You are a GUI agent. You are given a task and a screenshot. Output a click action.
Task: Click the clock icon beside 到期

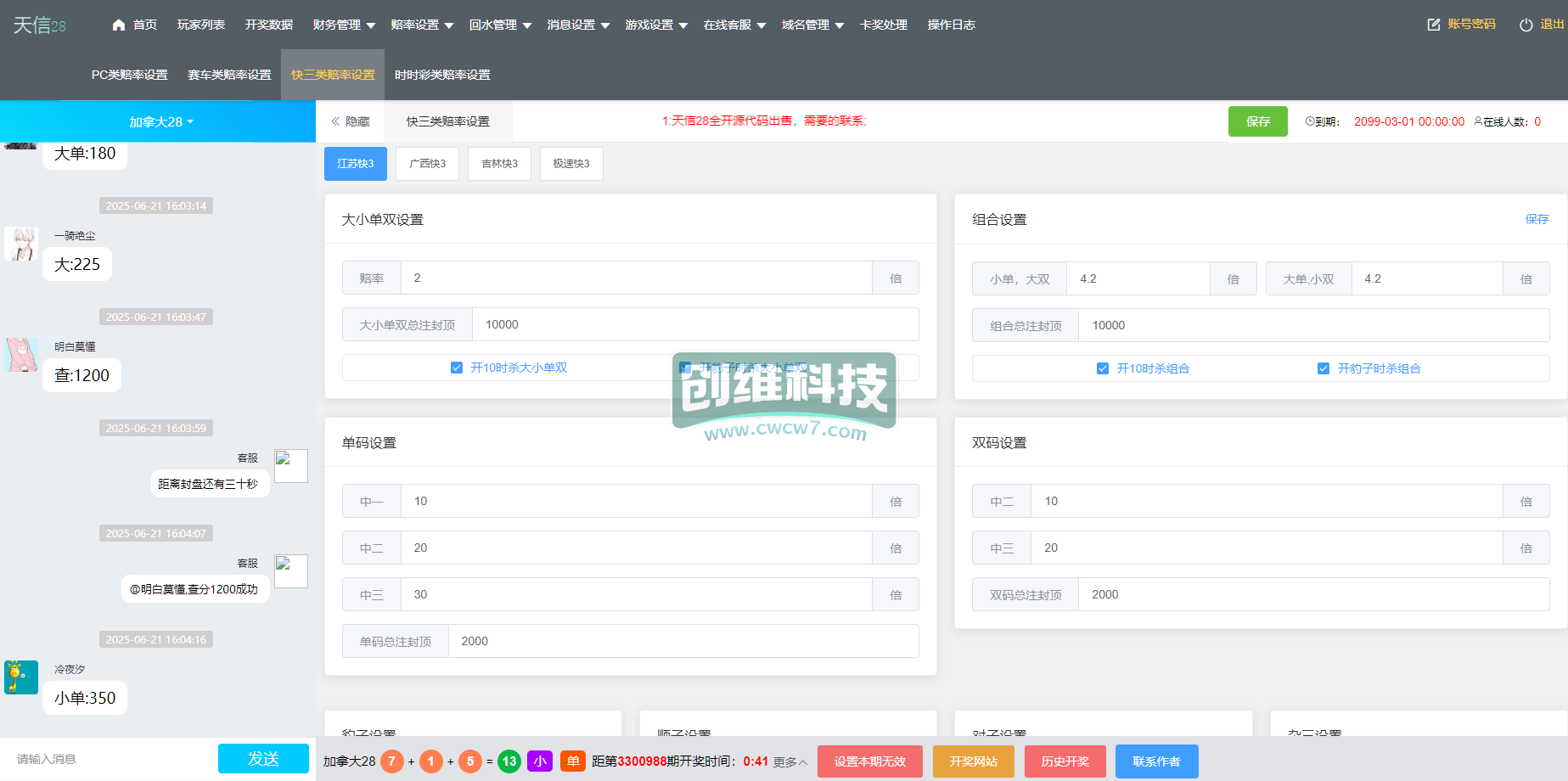1310,121
